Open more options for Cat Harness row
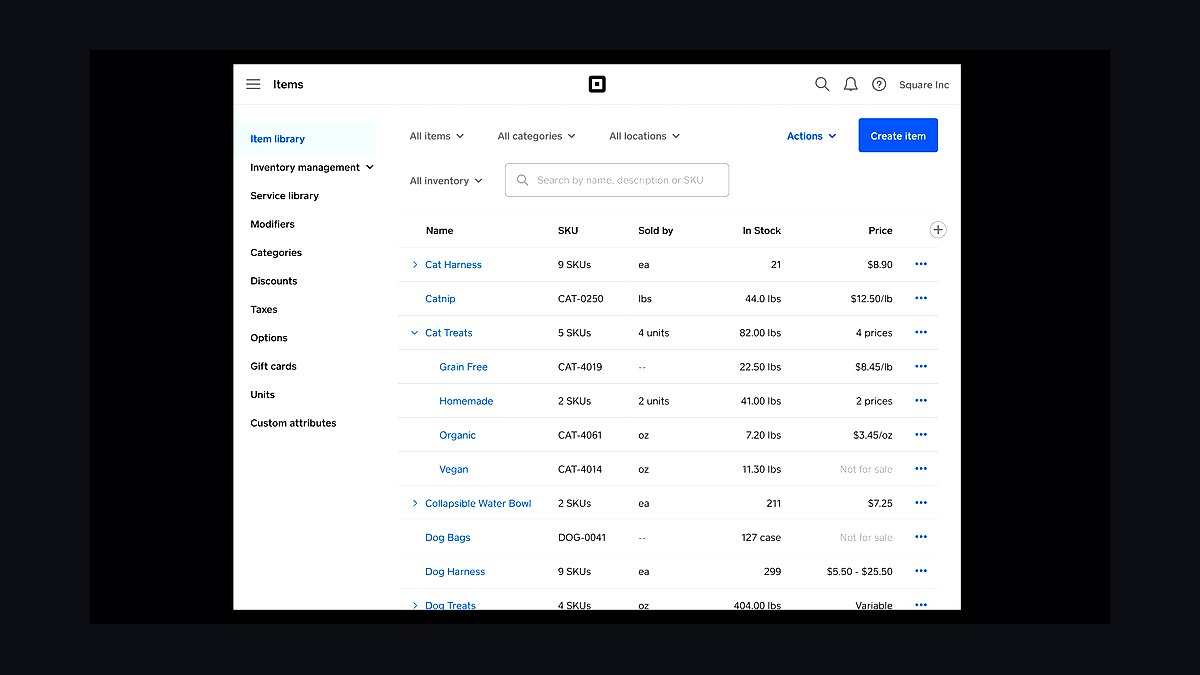Screen dimensions: 1200x675 921,264
